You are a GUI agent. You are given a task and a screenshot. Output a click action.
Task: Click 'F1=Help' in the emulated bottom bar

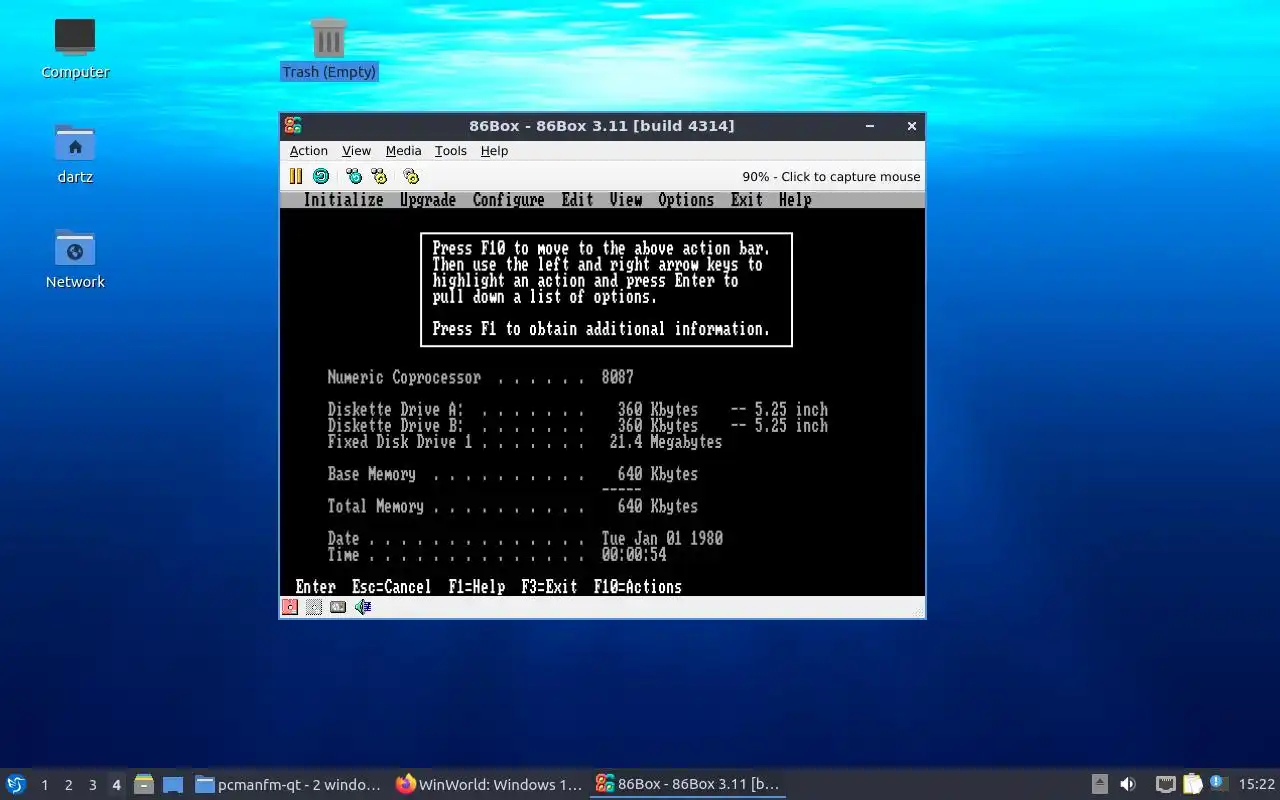(x=476, y=587)
